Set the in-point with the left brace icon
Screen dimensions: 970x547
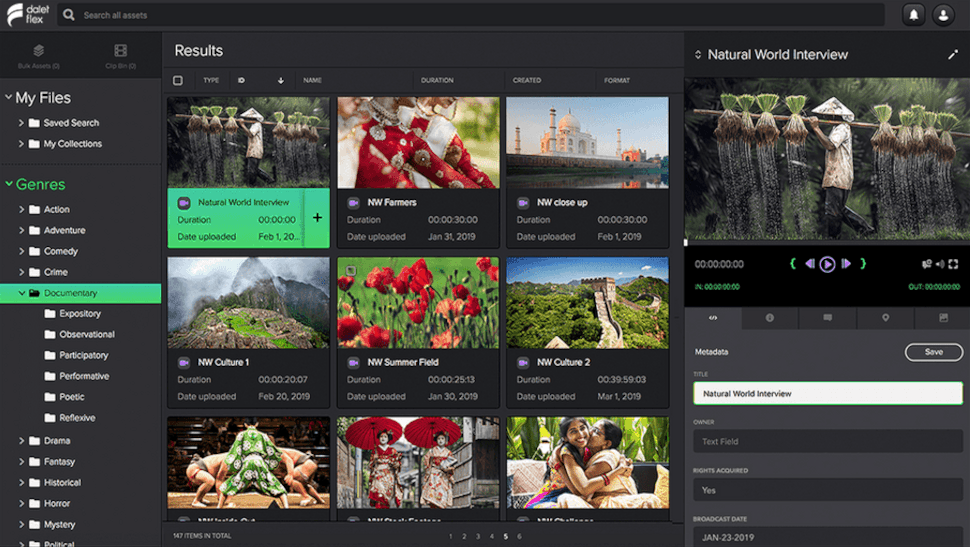(x=793, y=264)
